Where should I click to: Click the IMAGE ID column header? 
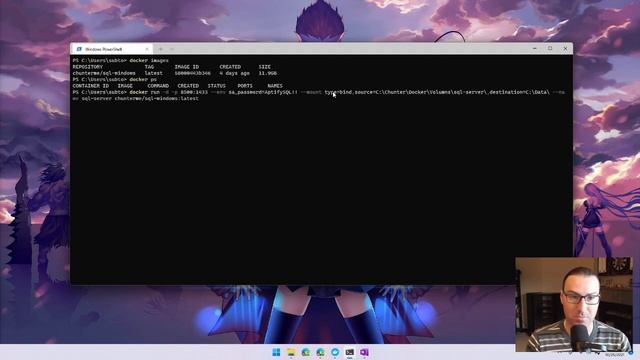[x=187, y=67]
